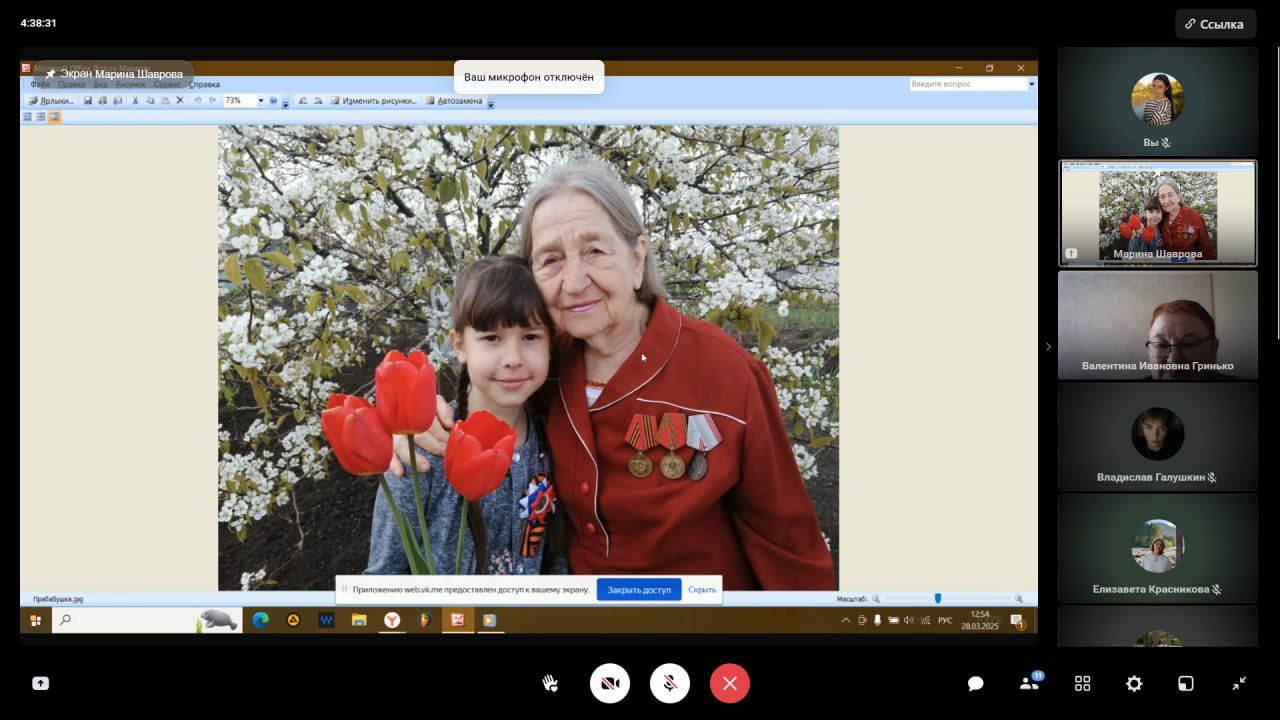Click the Введите вопрос input field
This screenshot has width=1280, height=720.
click(x=968, y=84)
